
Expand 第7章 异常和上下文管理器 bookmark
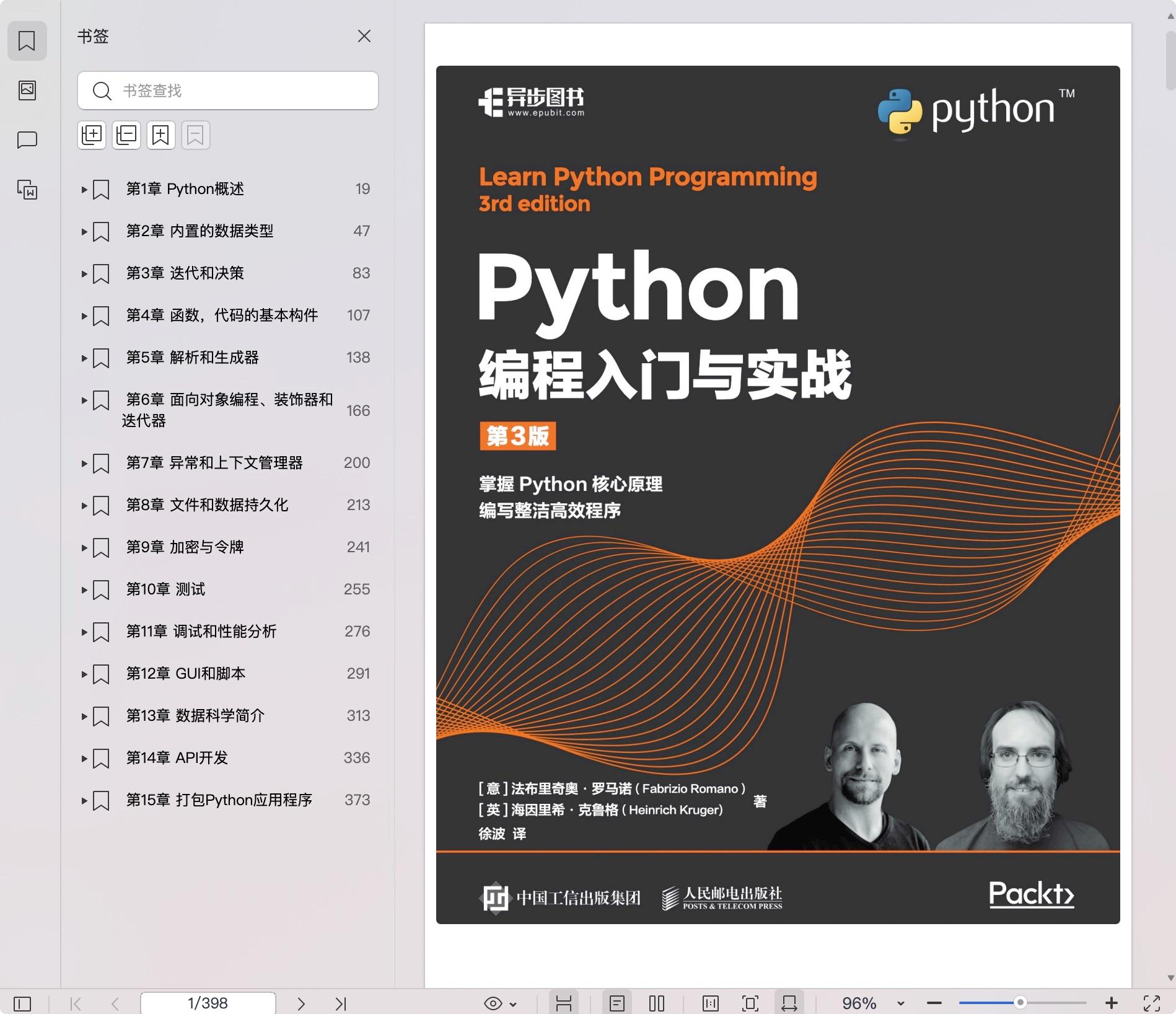tap(84, 463)
